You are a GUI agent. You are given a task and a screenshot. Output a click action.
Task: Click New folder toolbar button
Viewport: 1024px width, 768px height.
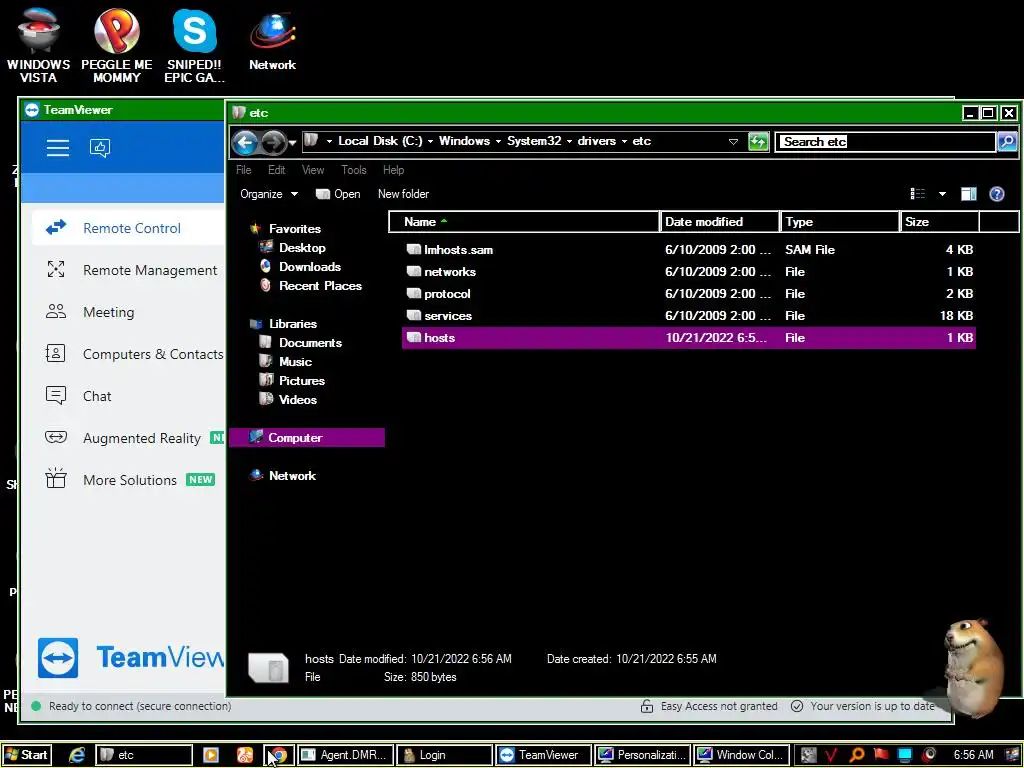point(403,194)
